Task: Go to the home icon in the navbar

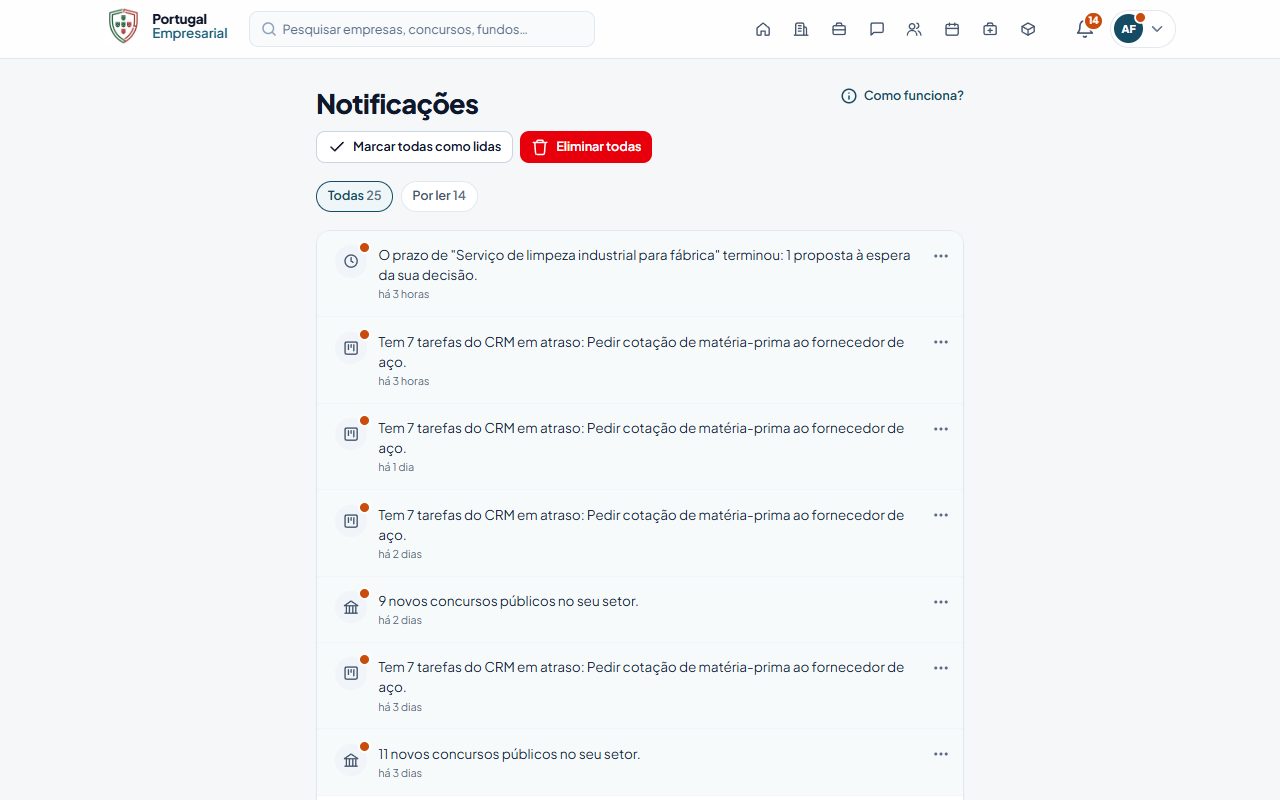Action: click(x=763, y=29)
